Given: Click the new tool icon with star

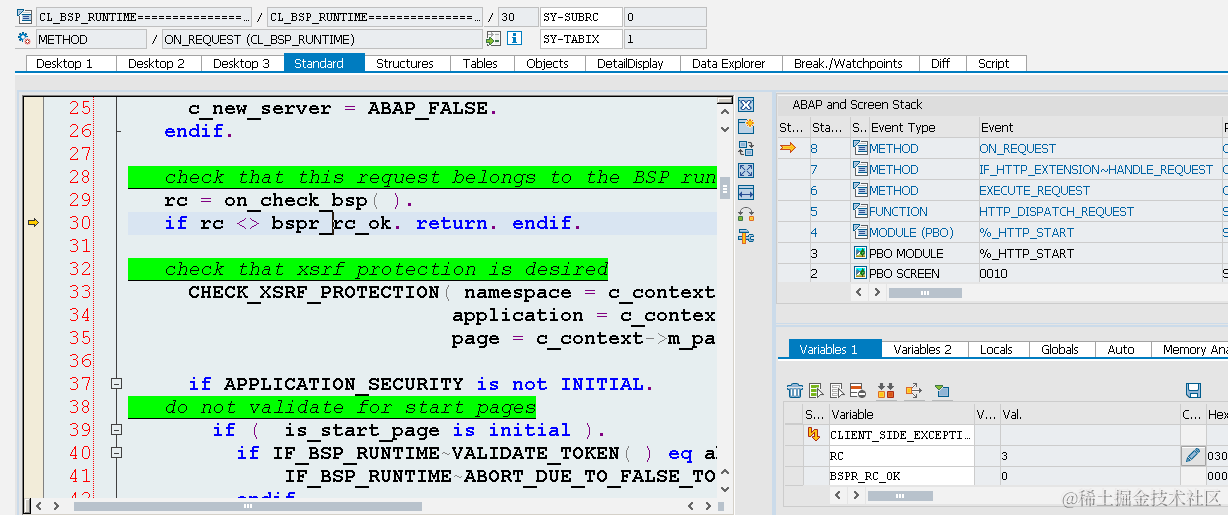Looking at the screenshot, I should pos(745,126).
